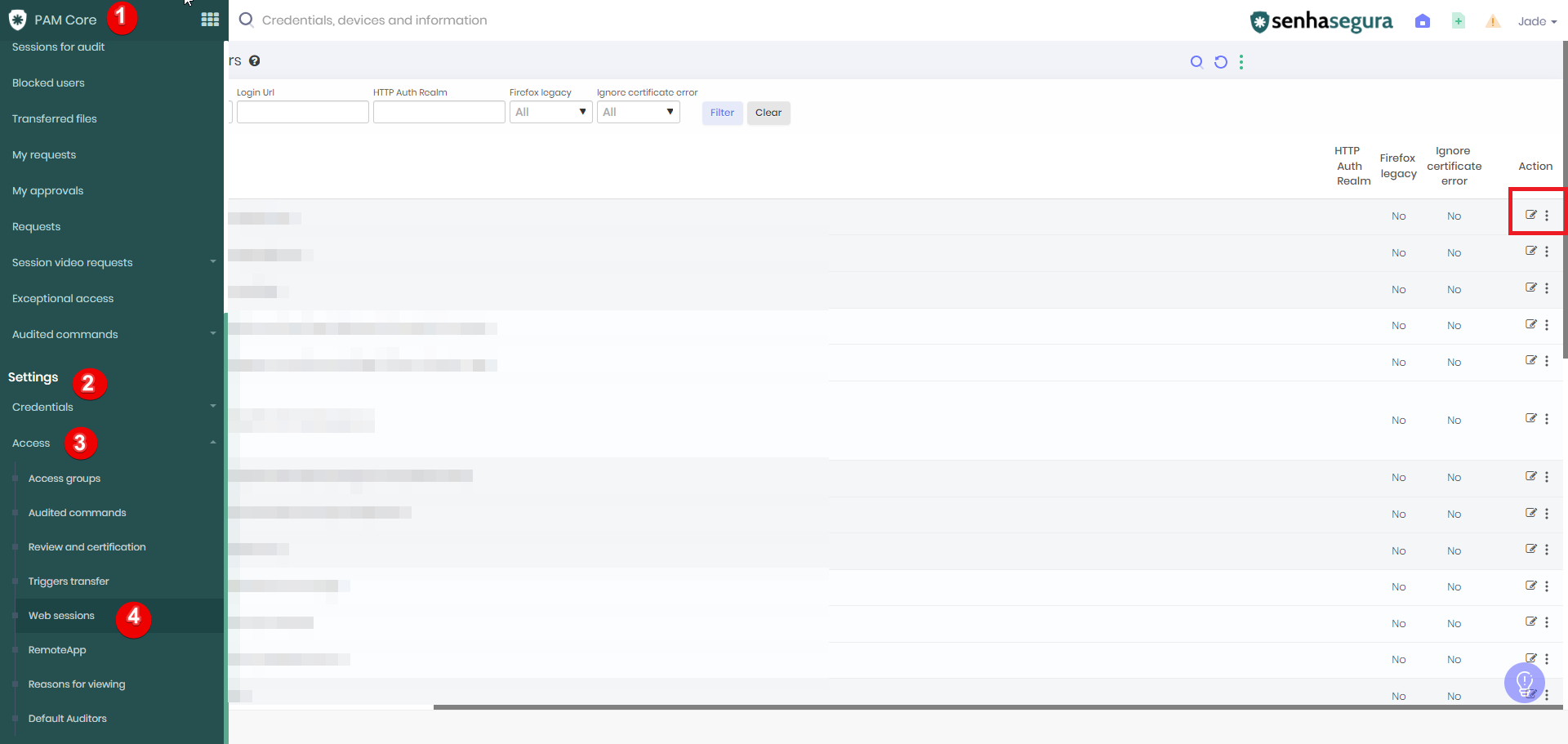The height and width of the screenshot is (744, 1568).
Task: Open the app grid menu icon
Action: click(x=210, y=20)
